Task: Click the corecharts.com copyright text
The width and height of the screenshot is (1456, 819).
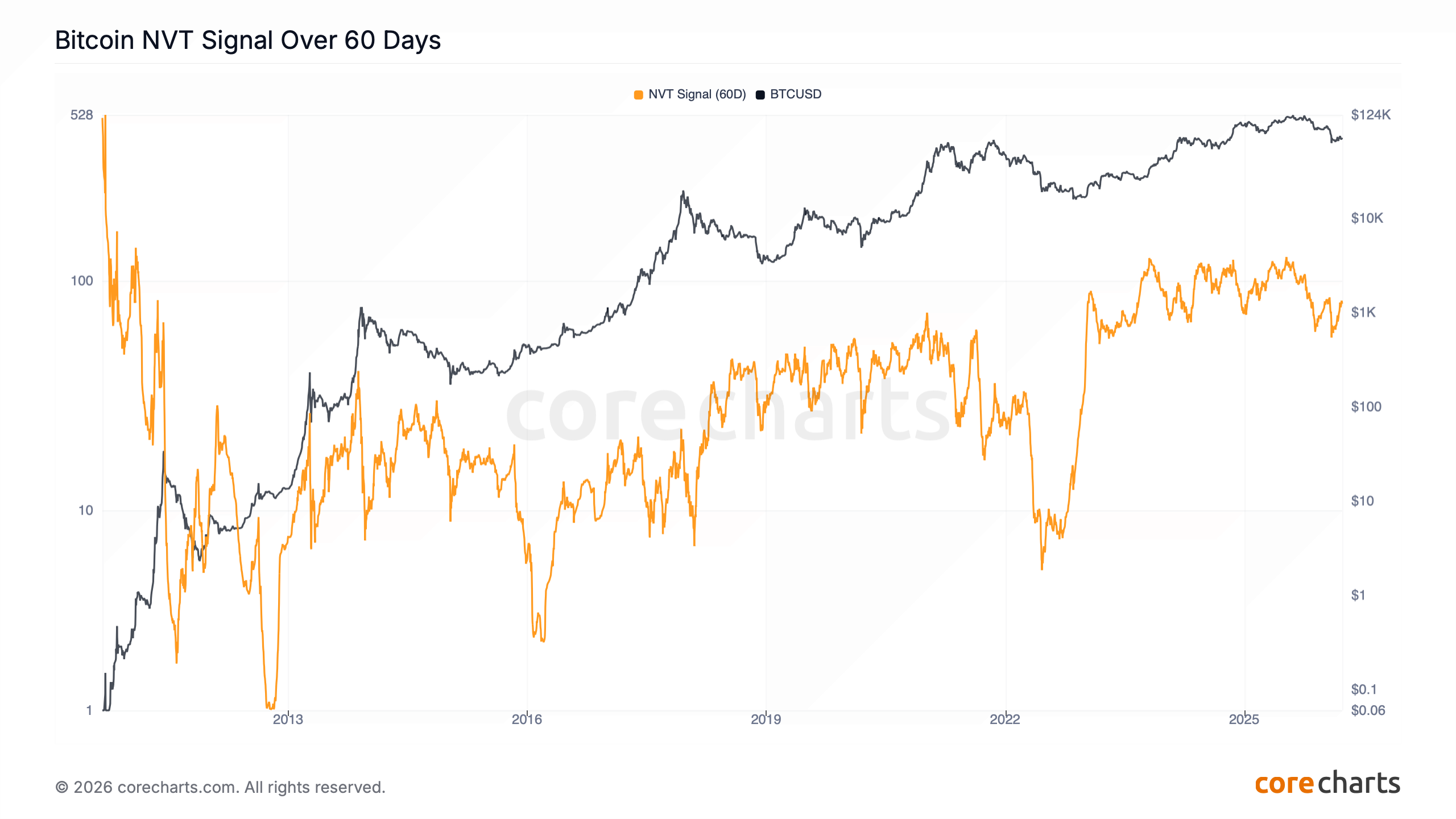Action: [220, 787]
